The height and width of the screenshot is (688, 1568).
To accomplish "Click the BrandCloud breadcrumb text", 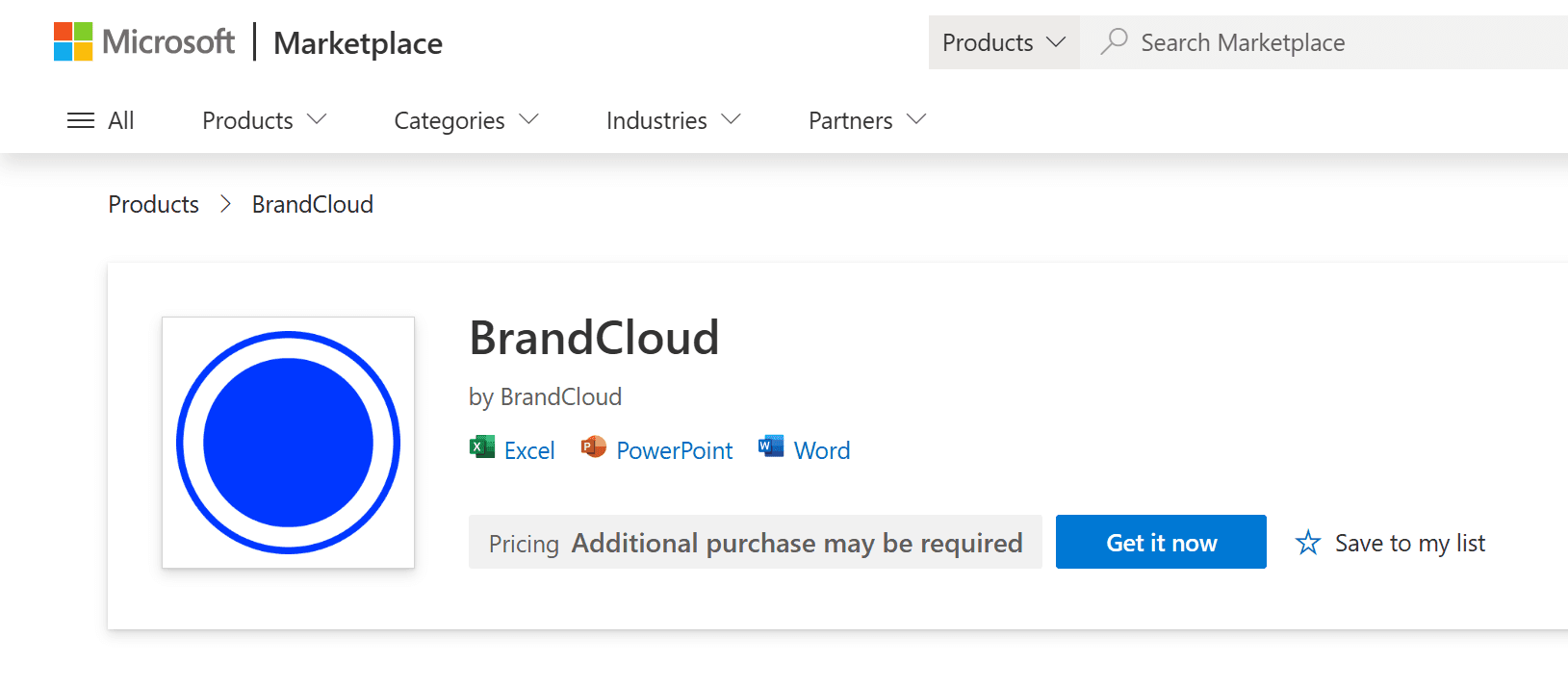I will pyautogui.click(x=313, y=204).
